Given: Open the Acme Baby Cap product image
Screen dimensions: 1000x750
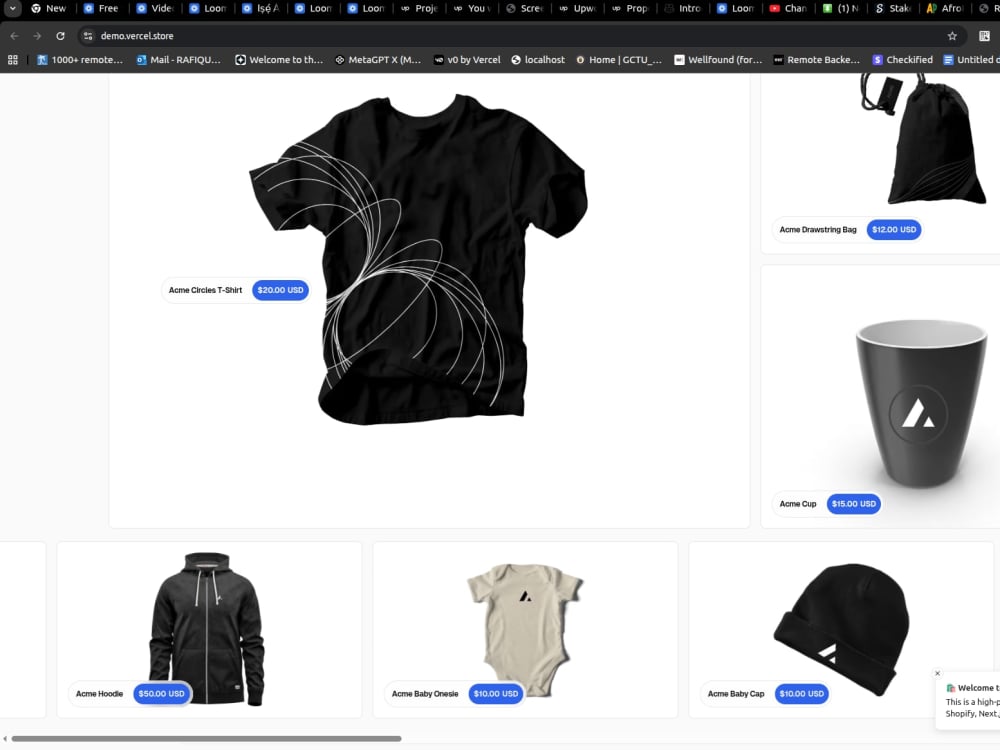Looking at the screenshot, I should (x=842, y=628).
